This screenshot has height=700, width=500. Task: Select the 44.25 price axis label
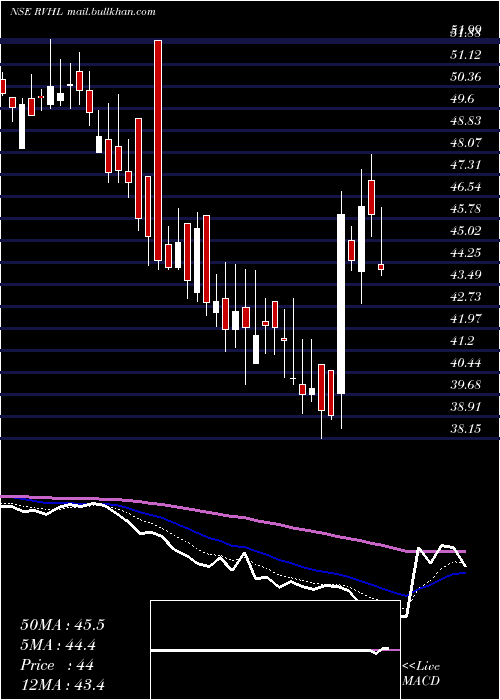tap(466, 253)
